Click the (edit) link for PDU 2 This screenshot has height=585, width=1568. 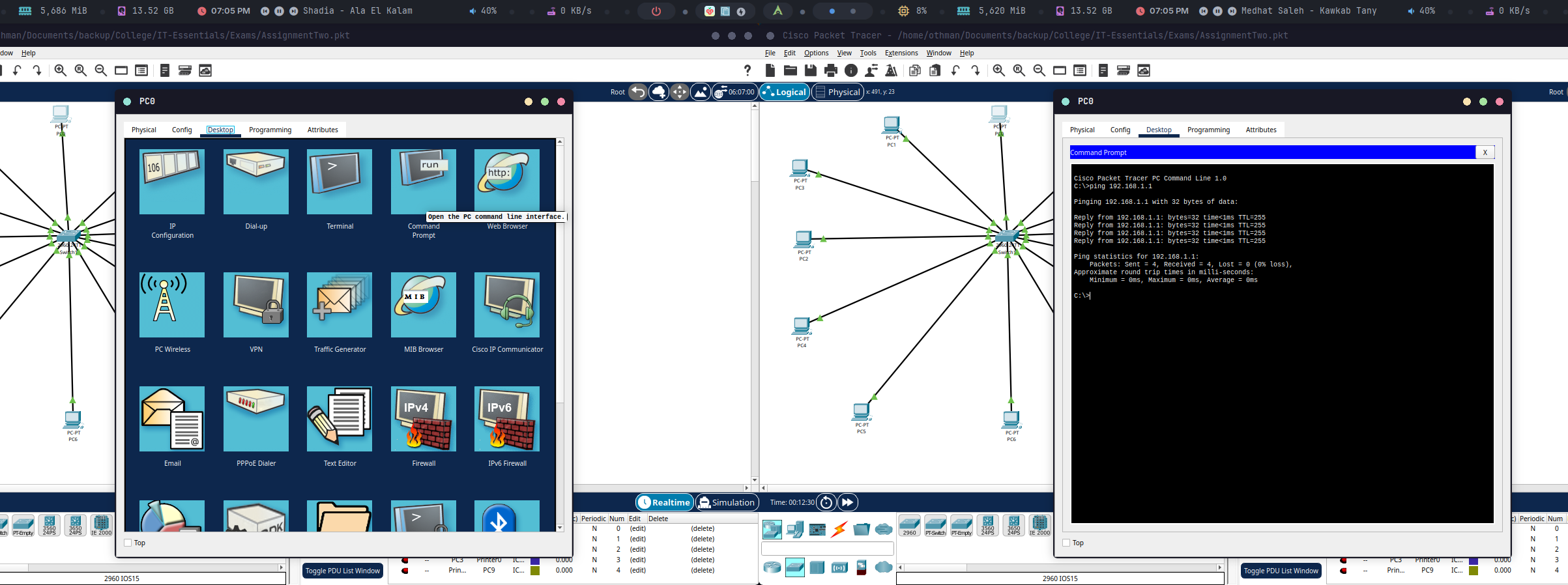coord(637,549)
